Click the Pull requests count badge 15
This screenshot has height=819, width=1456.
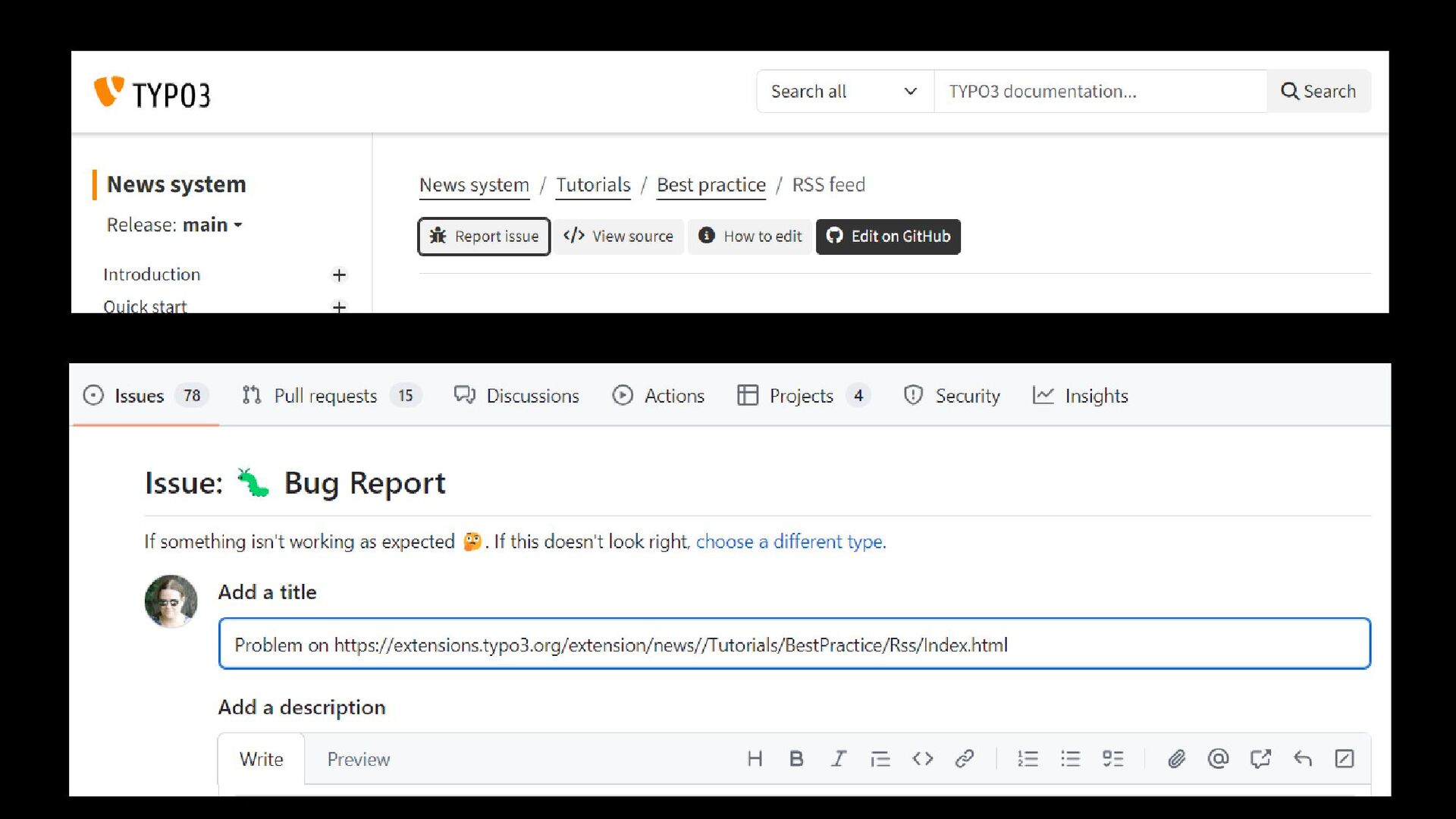pos(406,396)
